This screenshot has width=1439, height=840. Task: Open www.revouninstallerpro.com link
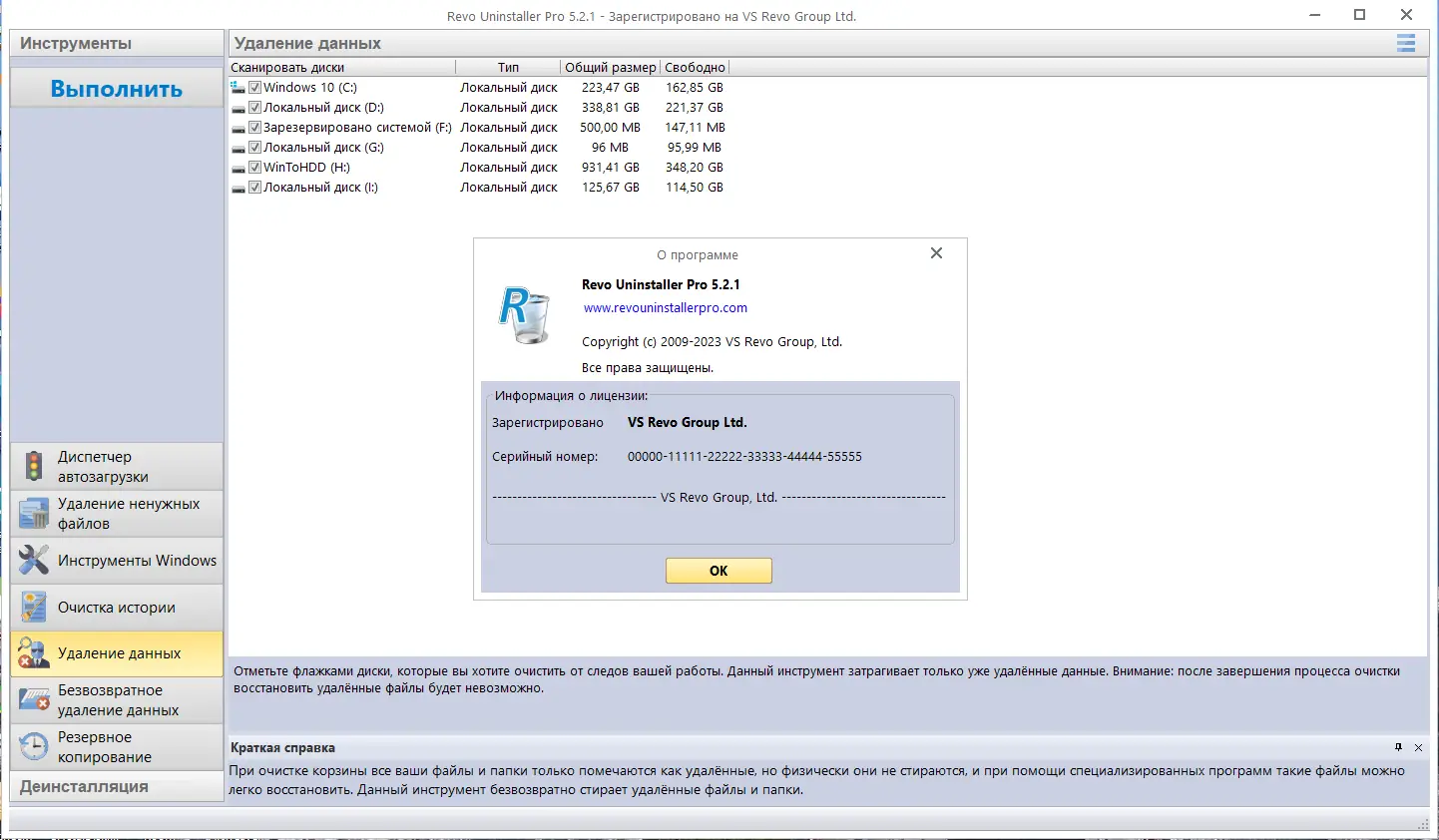[x=666, y=308]
